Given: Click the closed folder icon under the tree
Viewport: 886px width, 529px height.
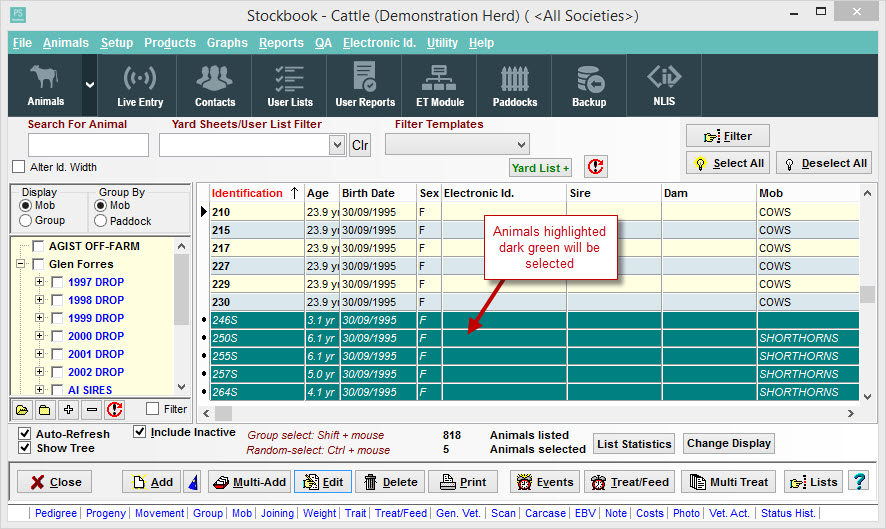Looking at the screenshot, I should point(45,410).
